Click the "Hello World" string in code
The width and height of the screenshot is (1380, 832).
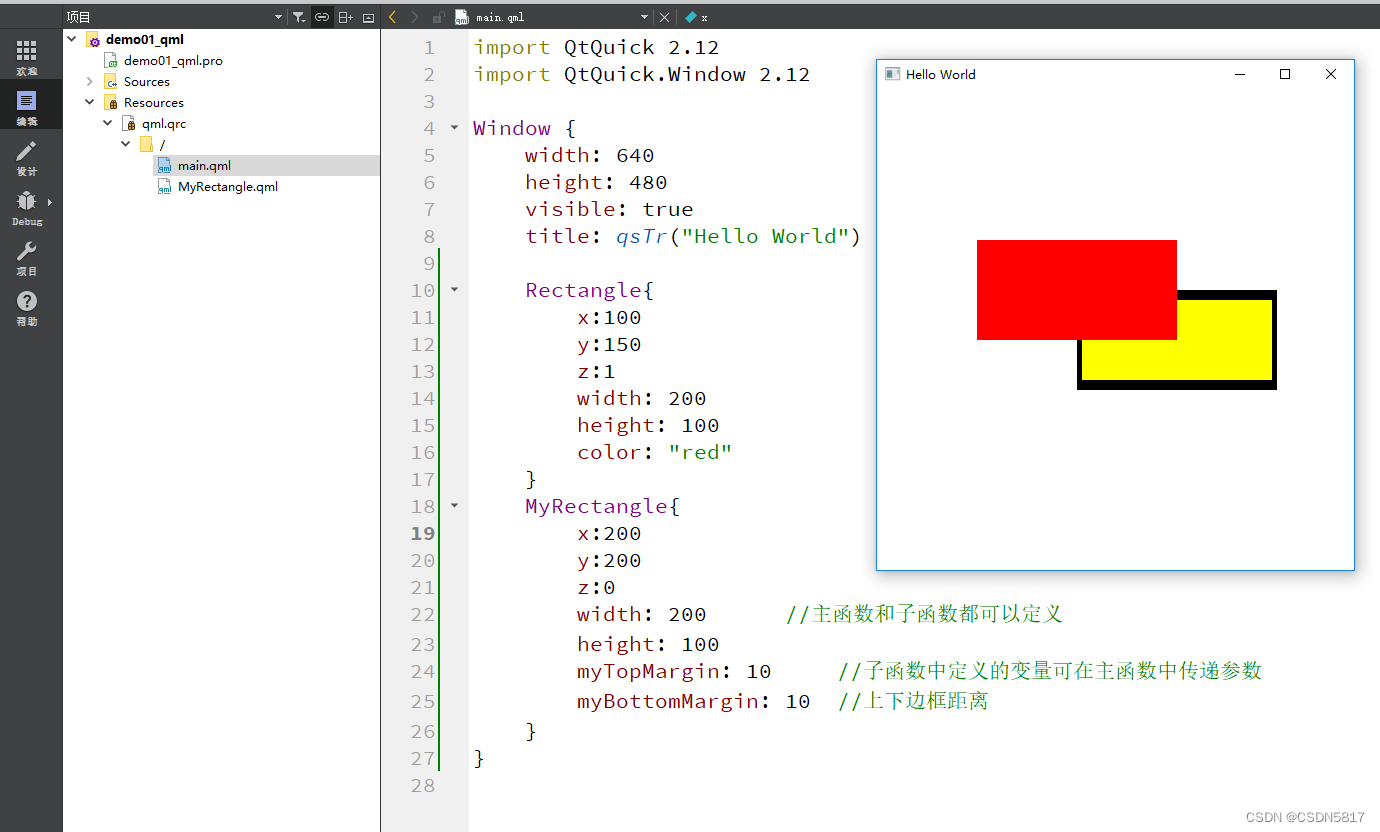(x=765, y=236)
